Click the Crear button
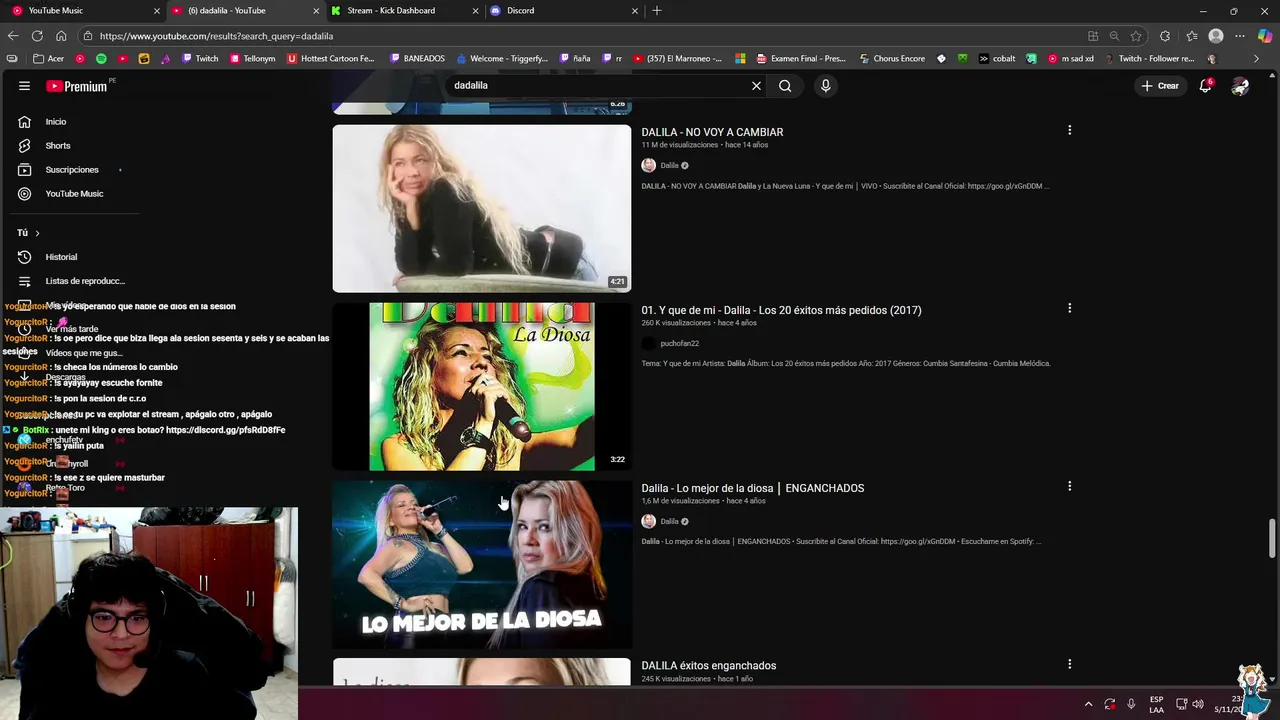The image size is (1280, 720). click(1160, 86)
